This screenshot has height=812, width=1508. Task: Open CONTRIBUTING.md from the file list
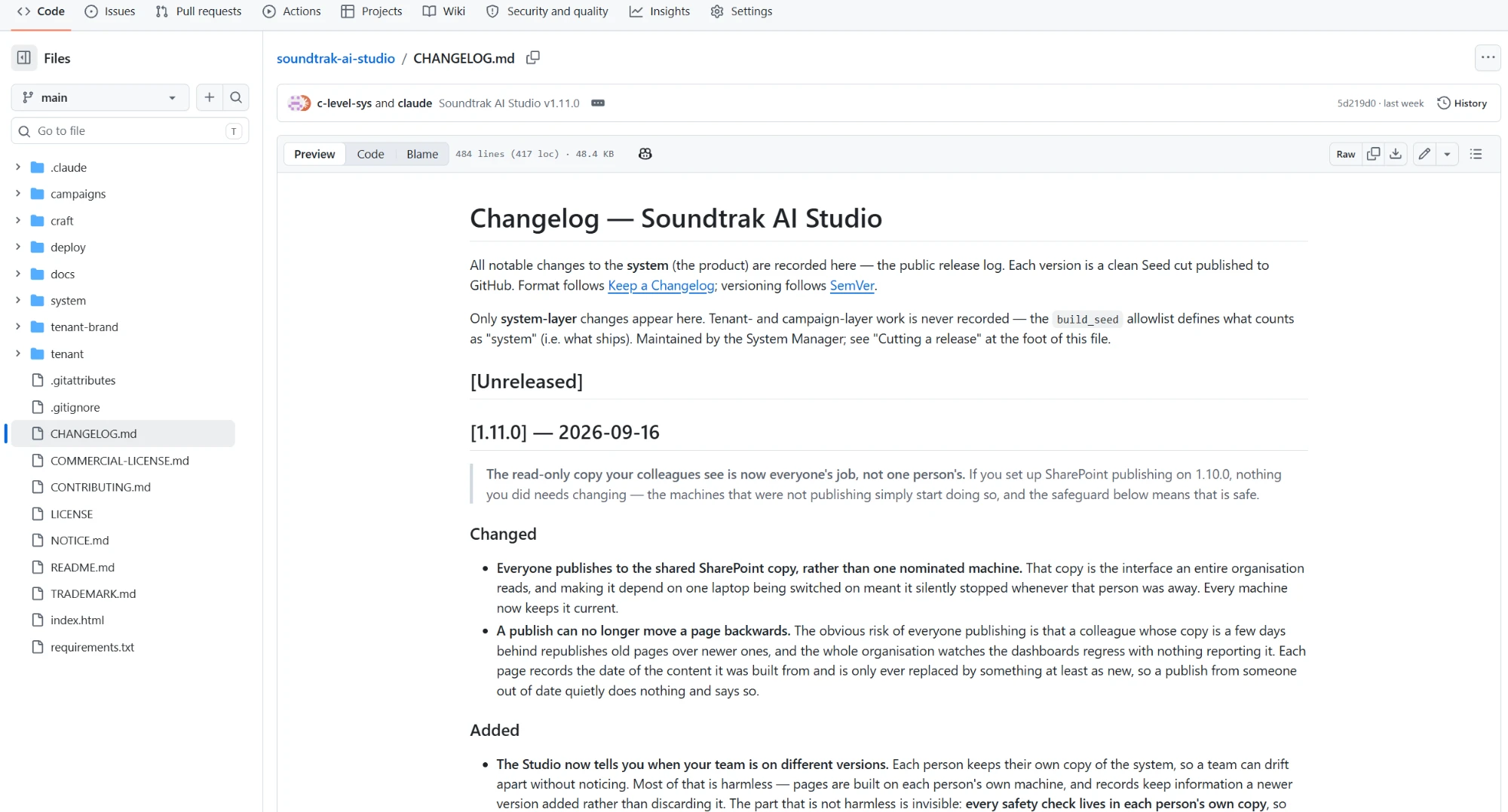(x=100, y=487)
